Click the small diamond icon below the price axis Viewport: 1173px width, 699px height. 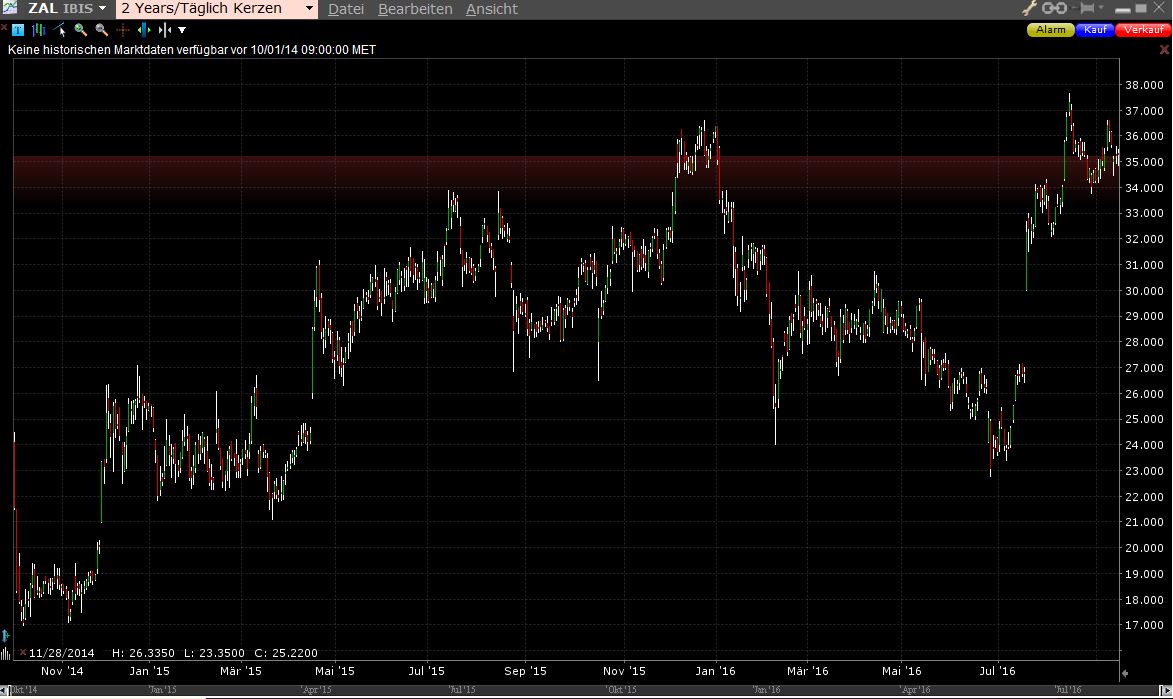1124,674
